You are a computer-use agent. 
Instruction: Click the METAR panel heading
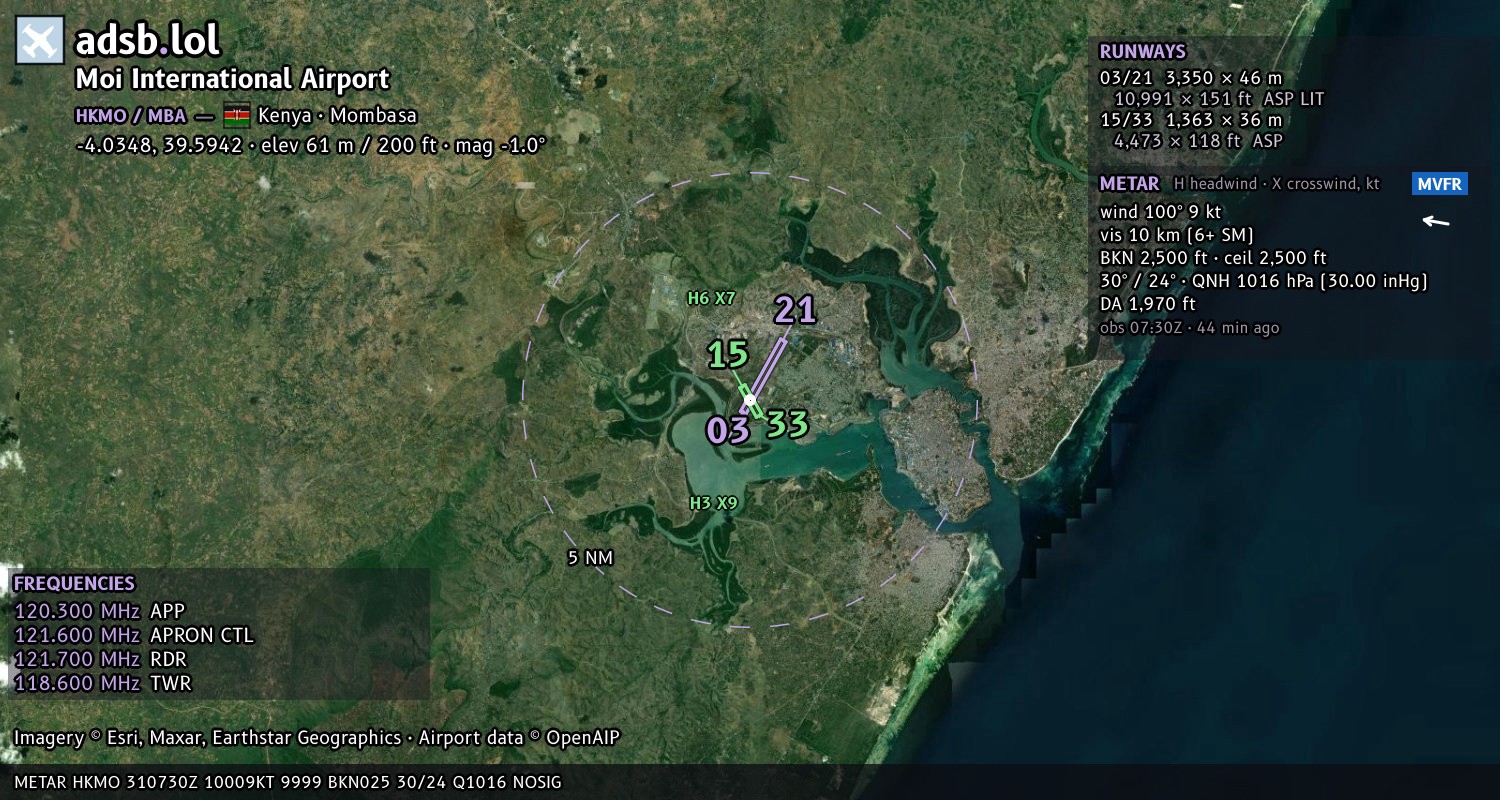(x=1129, y=184)
